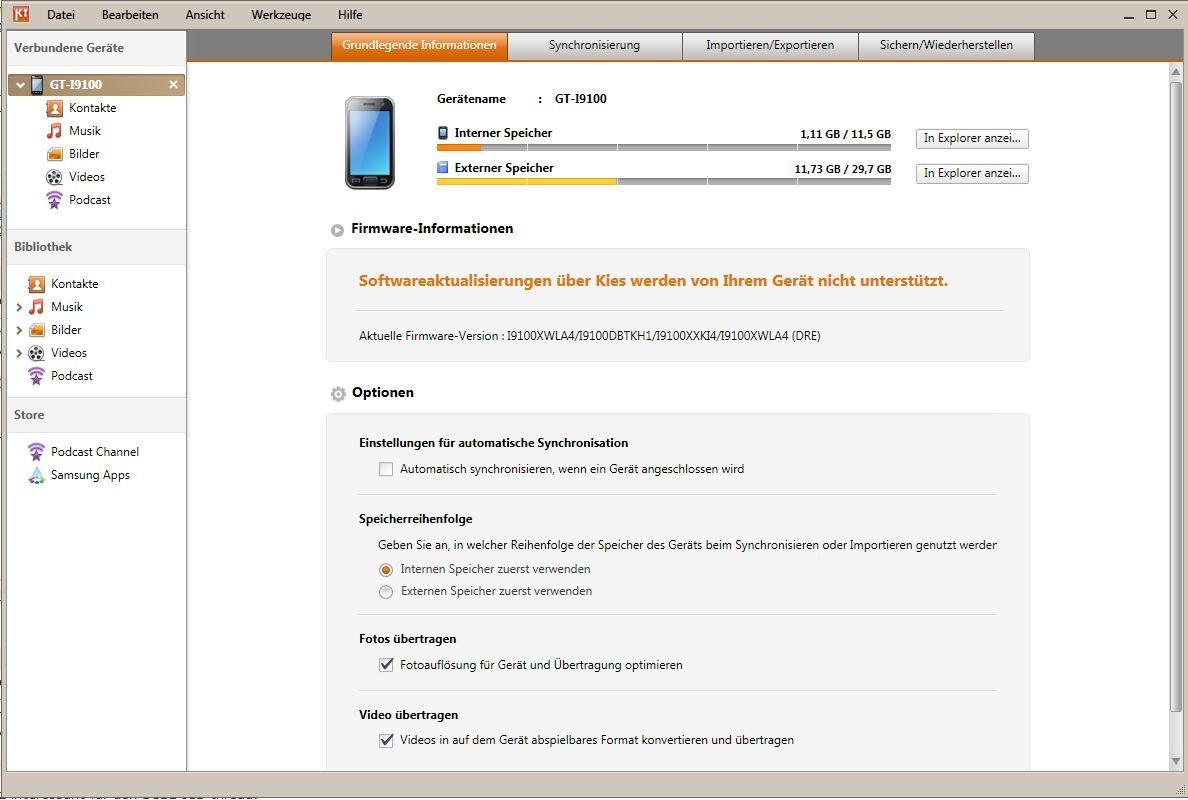Open the Bearbeiten menu
This screenshot has width=1188, height=800.
click(130, 14)
